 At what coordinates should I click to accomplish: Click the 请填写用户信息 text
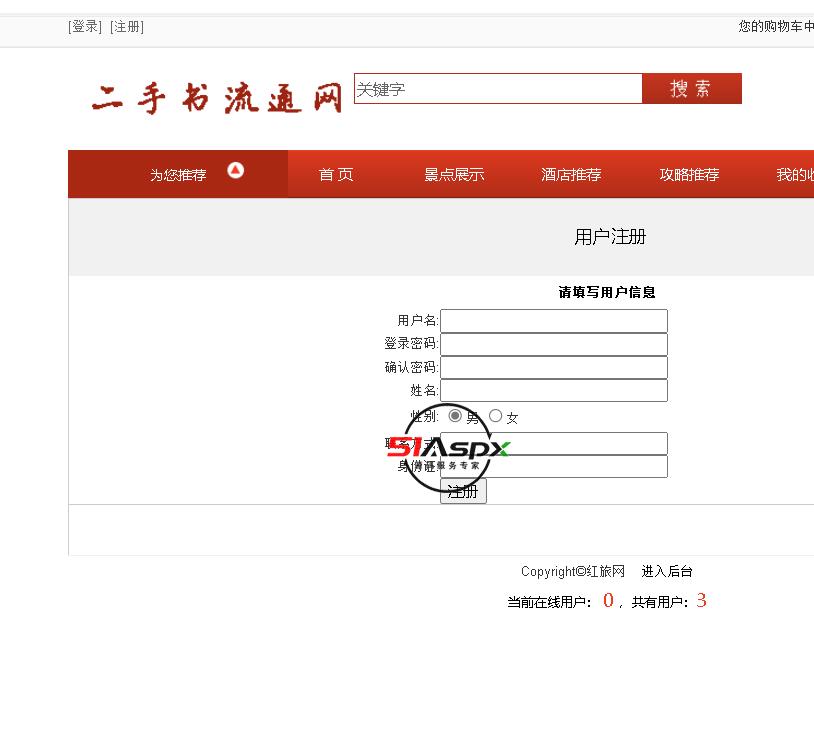tap(607, 292)
